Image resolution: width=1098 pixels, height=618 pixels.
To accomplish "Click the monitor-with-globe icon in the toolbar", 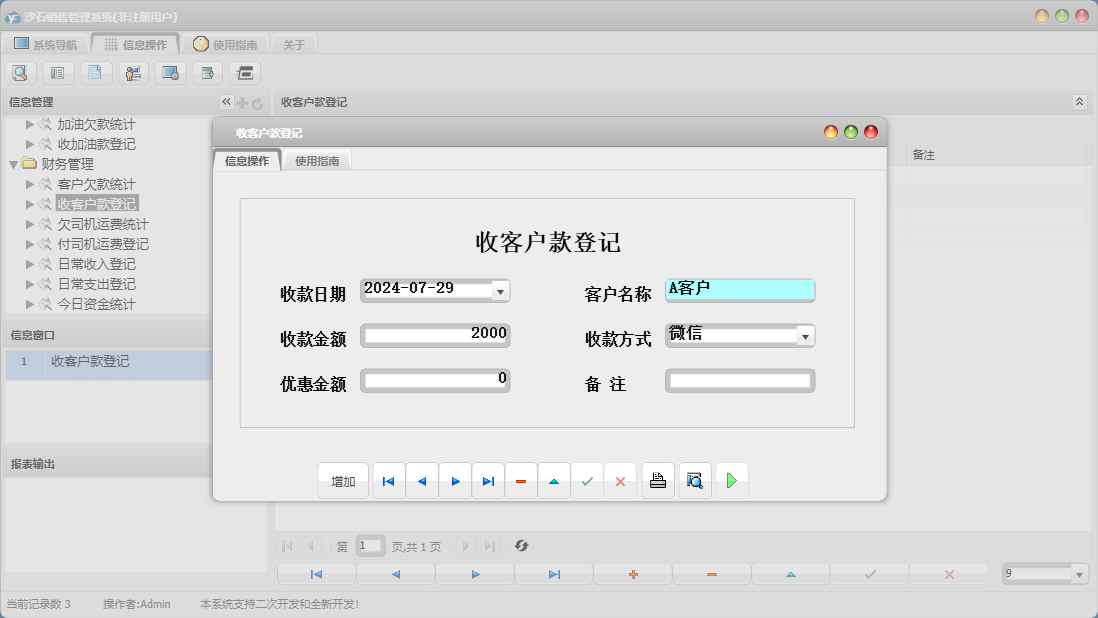I will pos(169,72).
